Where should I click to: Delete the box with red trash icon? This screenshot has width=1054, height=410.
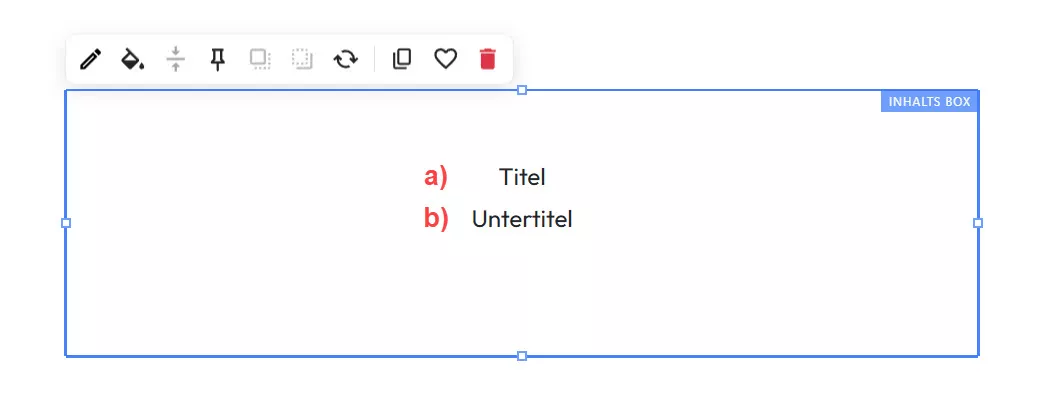pos(488,60)
